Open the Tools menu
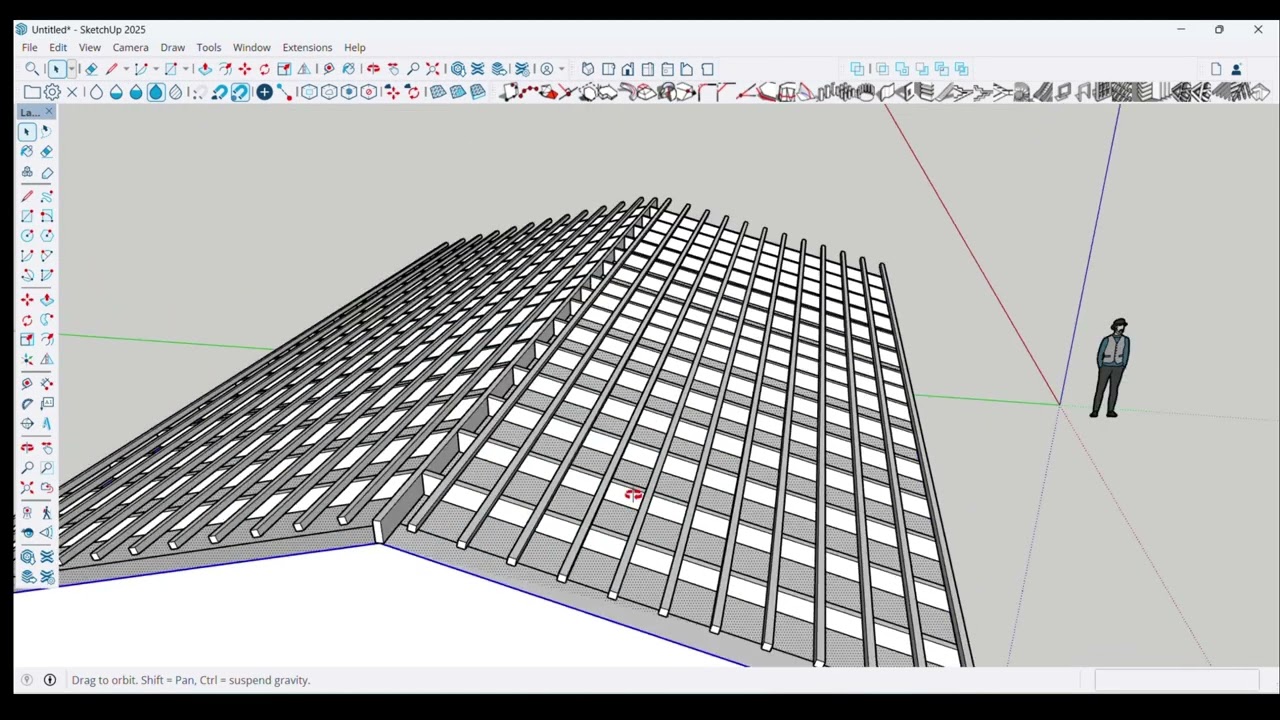The height and width of the screenshot is (720, 1280). (209, 47)
